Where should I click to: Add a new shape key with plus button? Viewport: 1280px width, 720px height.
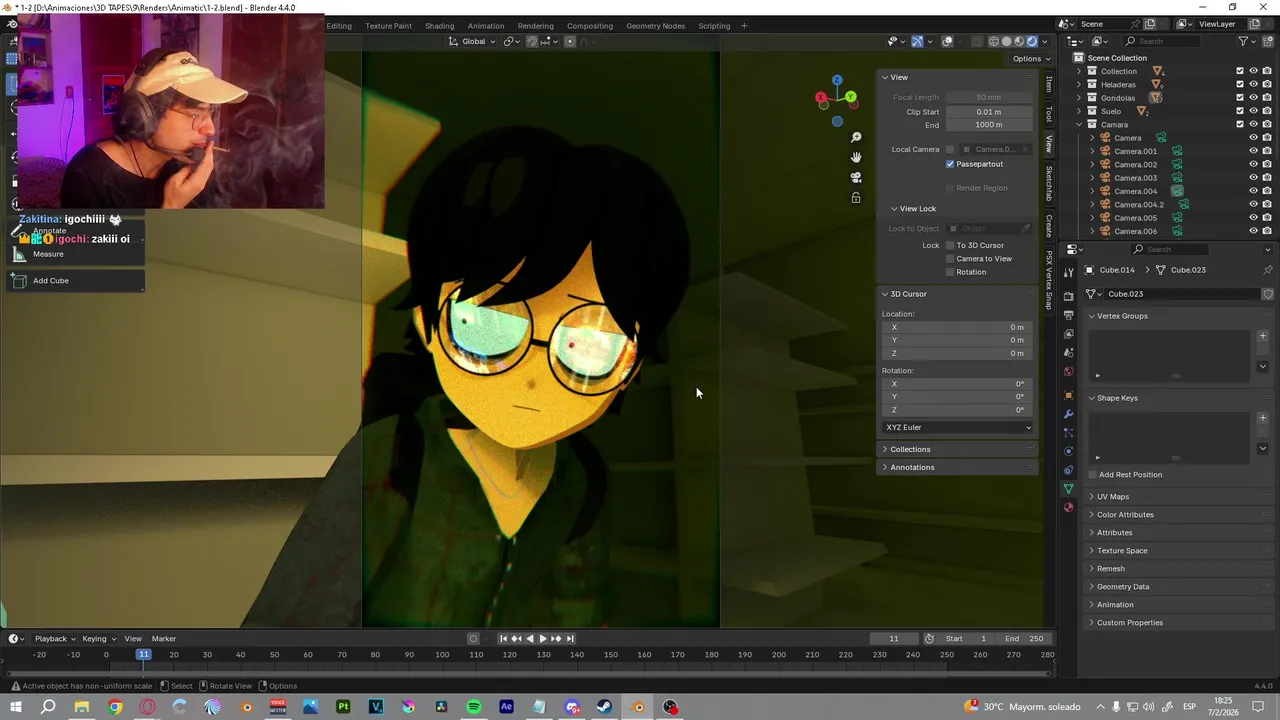1263,417
